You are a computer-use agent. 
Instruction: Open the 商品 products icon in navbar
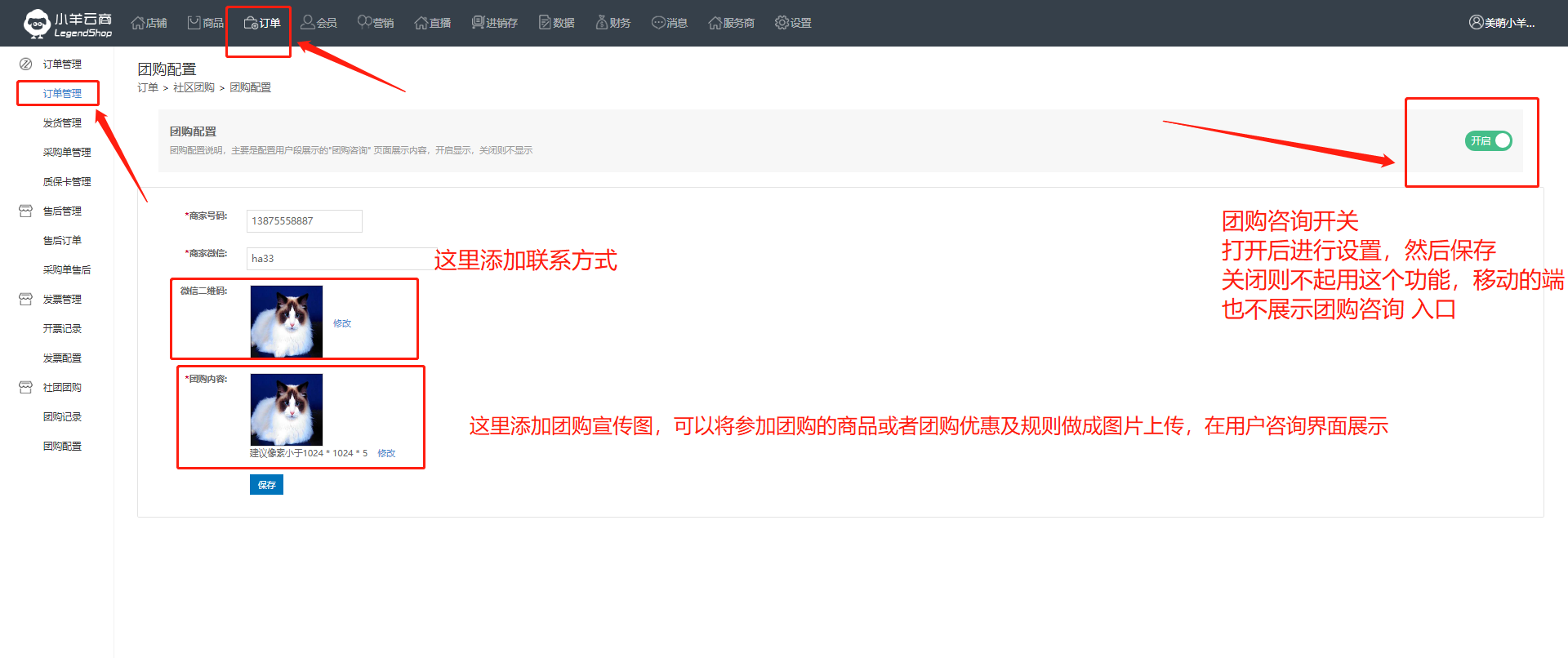point(194,23)
